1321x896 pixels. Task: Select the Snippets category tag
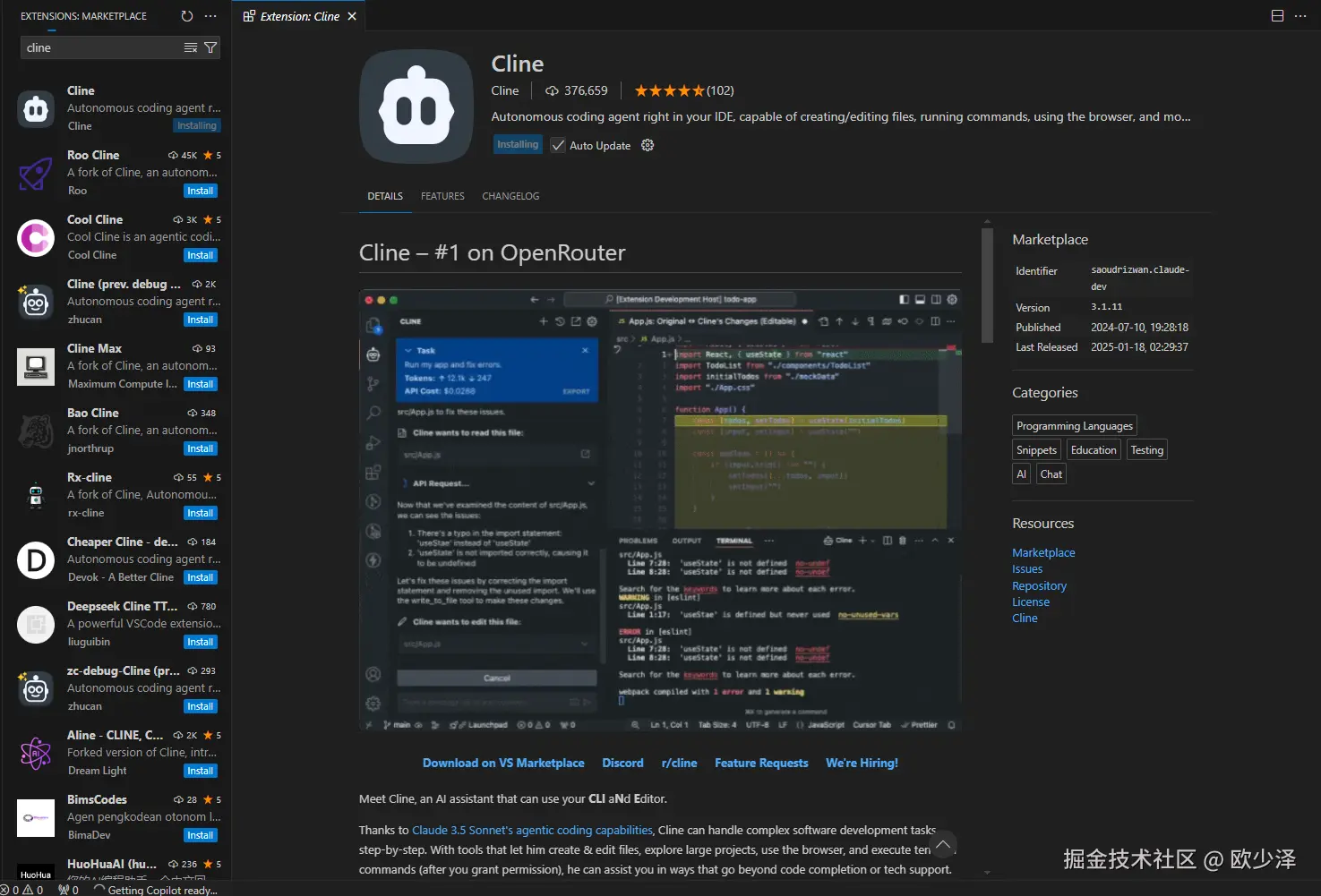tap(1036, 450)
